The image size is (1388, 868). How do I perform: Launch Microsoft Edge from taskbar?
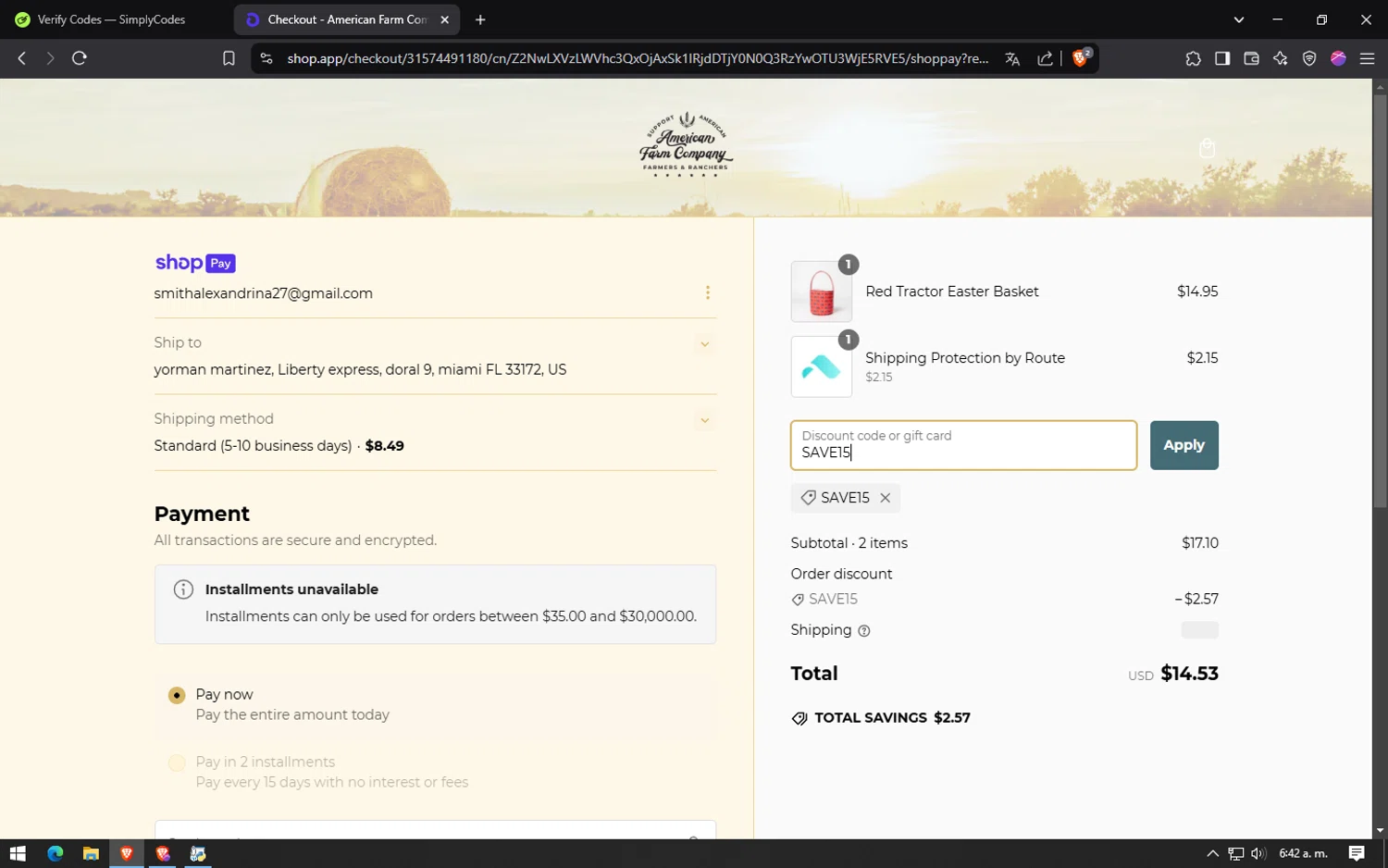(55, 853)
